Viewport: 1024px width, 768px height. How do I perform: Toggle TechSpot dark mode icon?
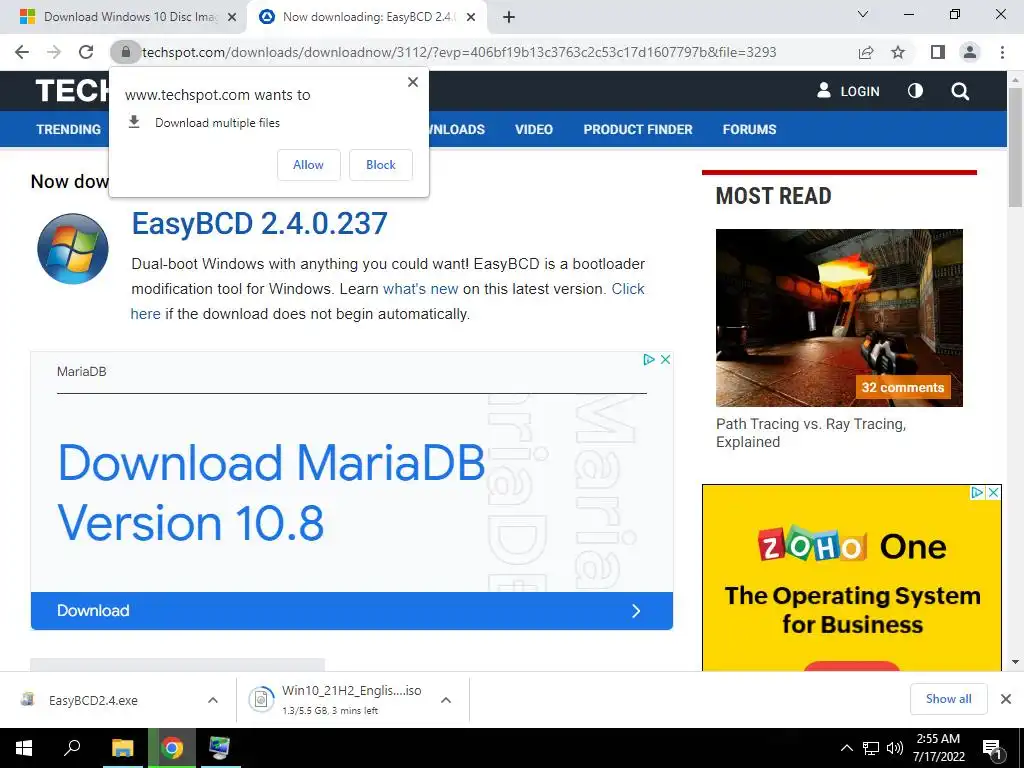click(916, 91)
